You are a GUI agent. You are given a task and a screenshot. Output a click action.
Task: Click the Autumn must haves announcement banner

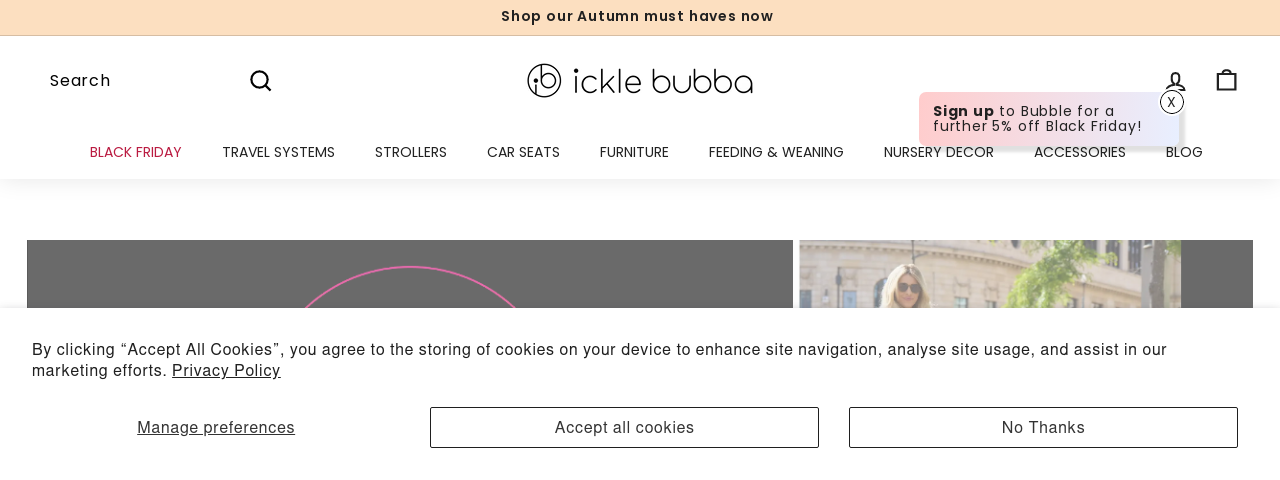point(637,16)
